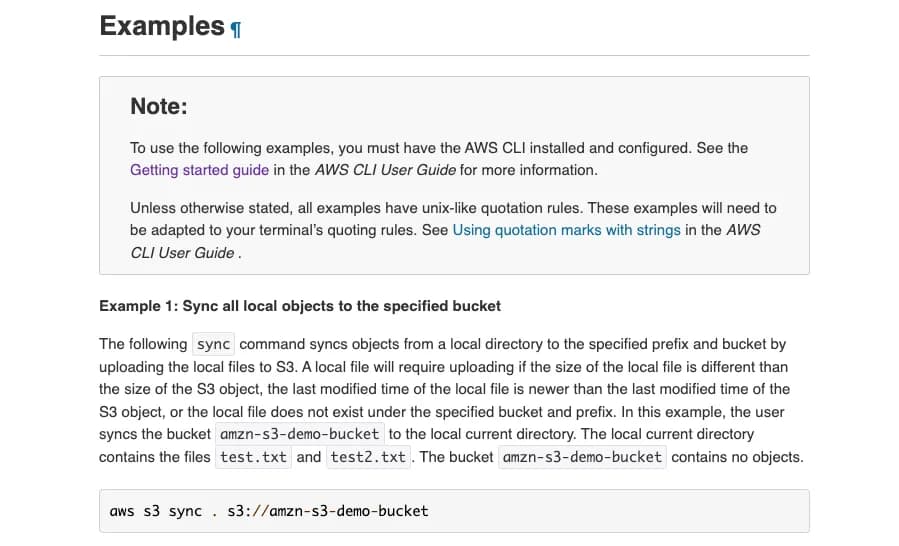Click the Examples heading
The height and width of the screenshot is (546, 899).
point(162,26)
